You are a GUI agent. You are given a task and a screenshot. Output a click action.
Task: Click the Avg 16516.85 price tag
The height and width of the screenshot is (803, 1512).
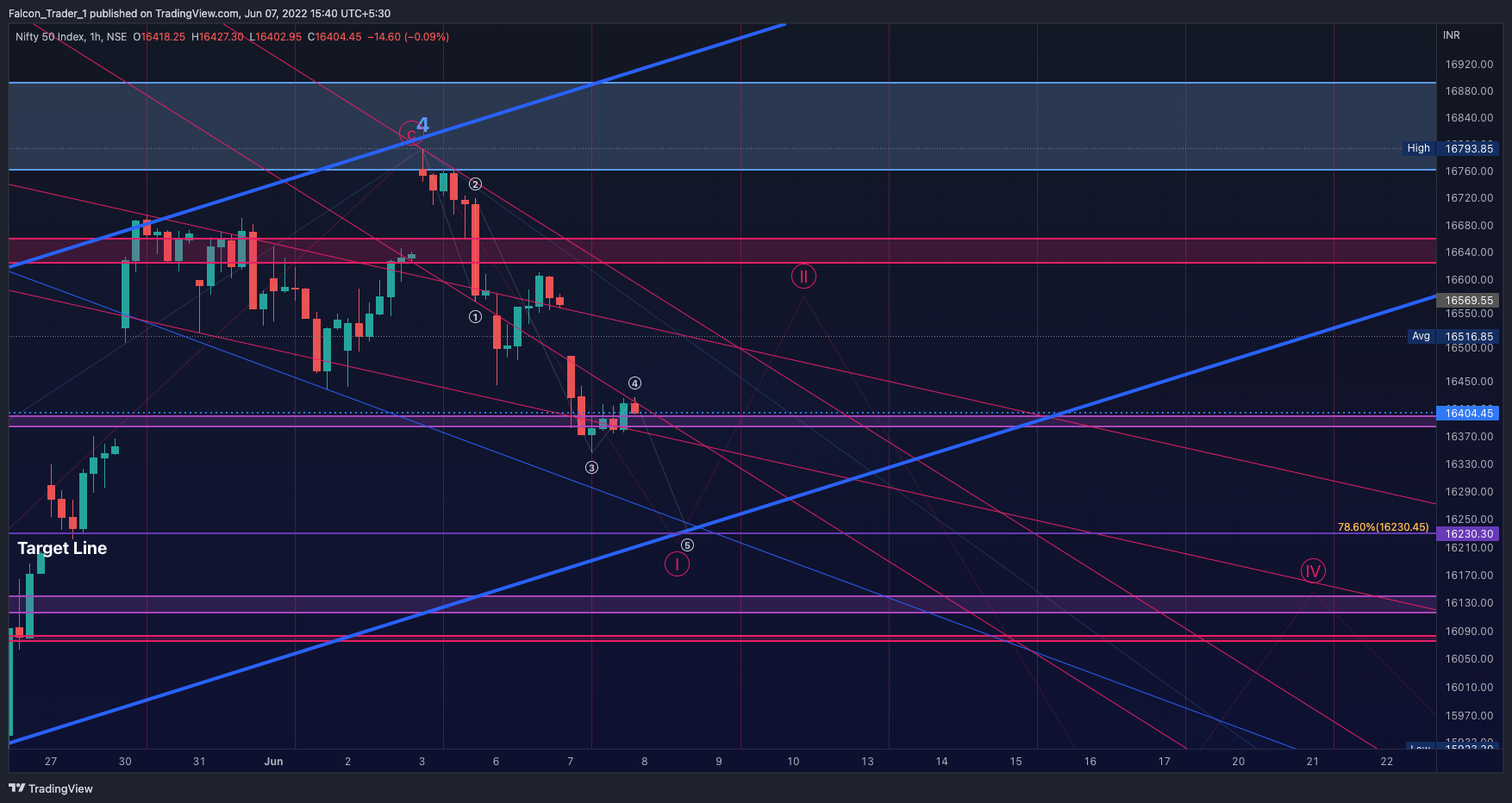pyautogui.click(x=1453, y=337)
